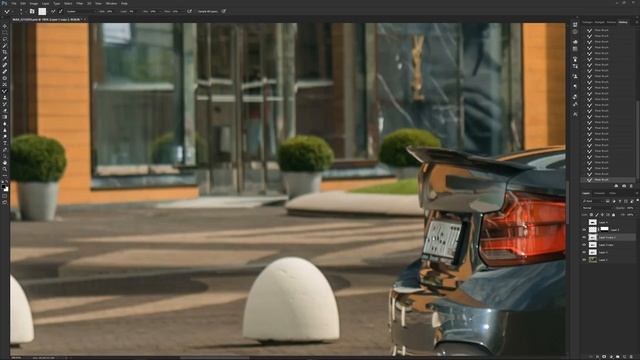640x360 pixels.
Task: Enable airbrush-style build-up in options bar
Action: 189,11
